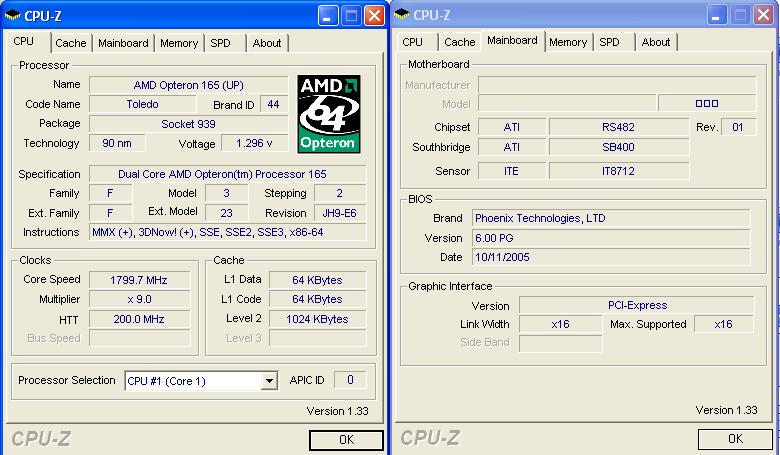
Task: Open the Cache tab in left CPU-Z window
Action: [x=71, y=43]
